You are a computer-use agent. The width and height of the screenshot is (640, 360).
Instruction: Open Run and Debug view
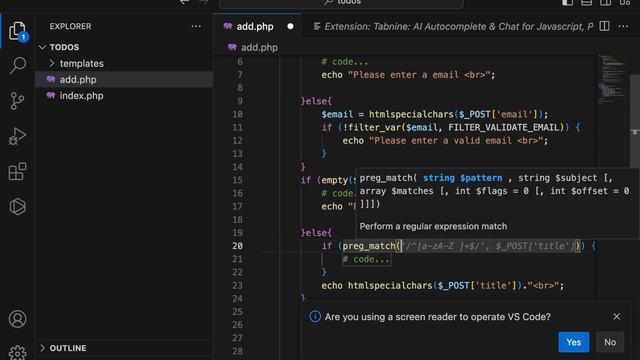(x=17, y=136)
